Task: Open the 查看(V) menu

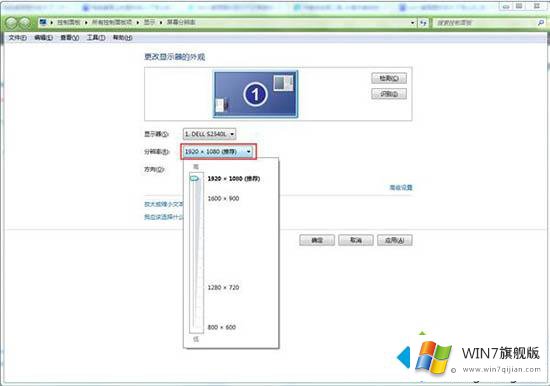Action: click(x=69, y=38)
